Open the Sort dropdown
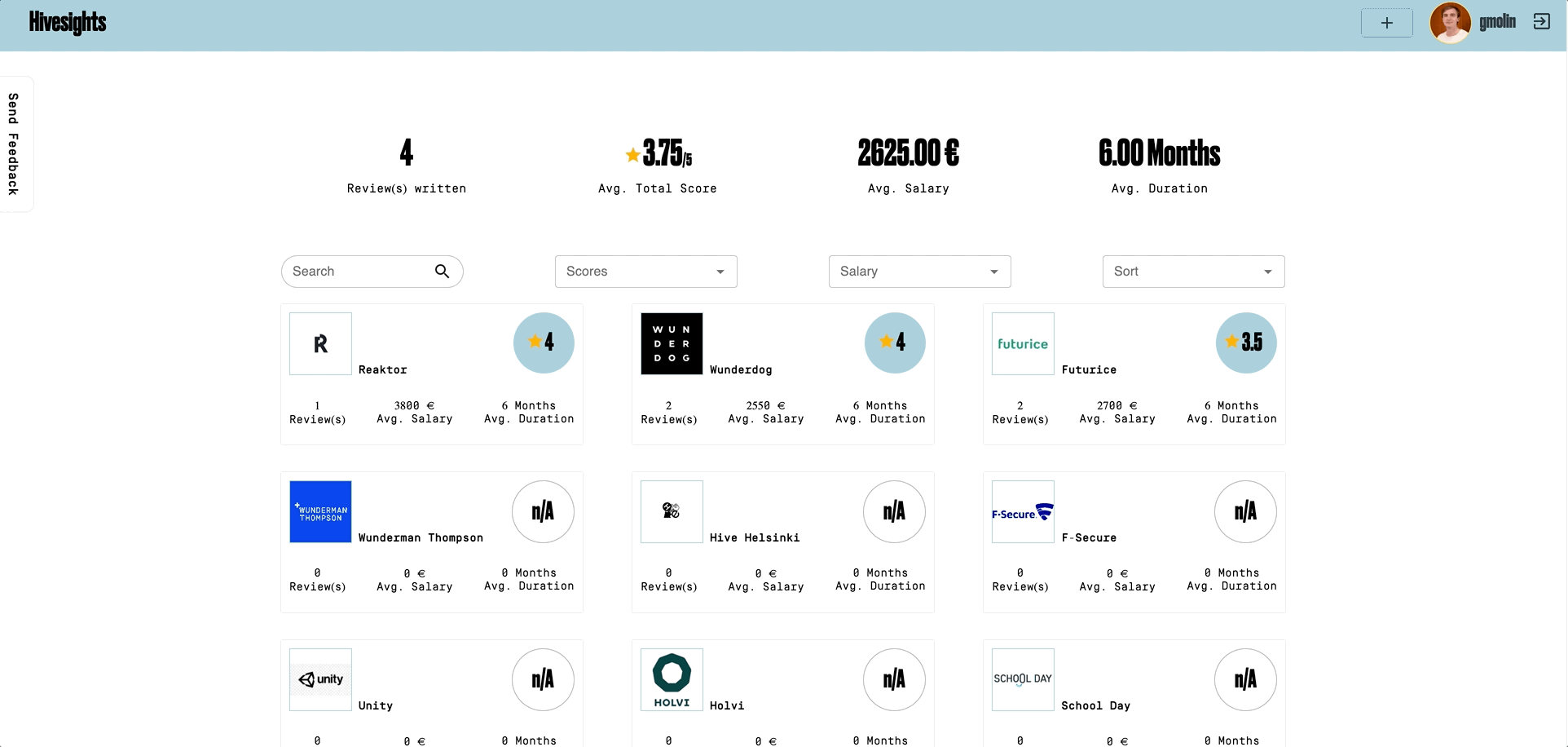This screenshot has height=747, width=1568. 1194,272
